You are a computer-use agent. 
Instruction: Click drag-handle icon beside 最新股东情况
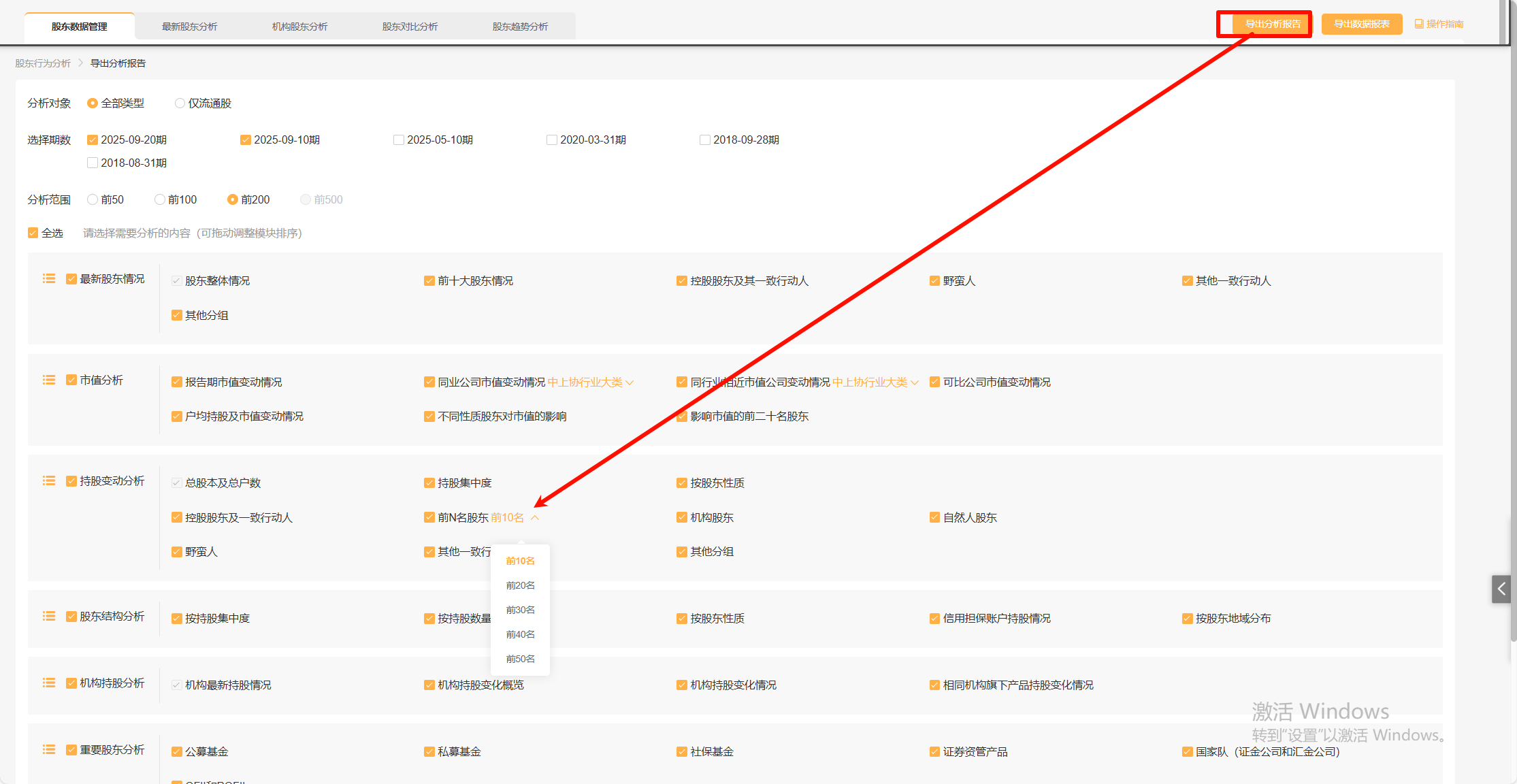click(49, 278)
